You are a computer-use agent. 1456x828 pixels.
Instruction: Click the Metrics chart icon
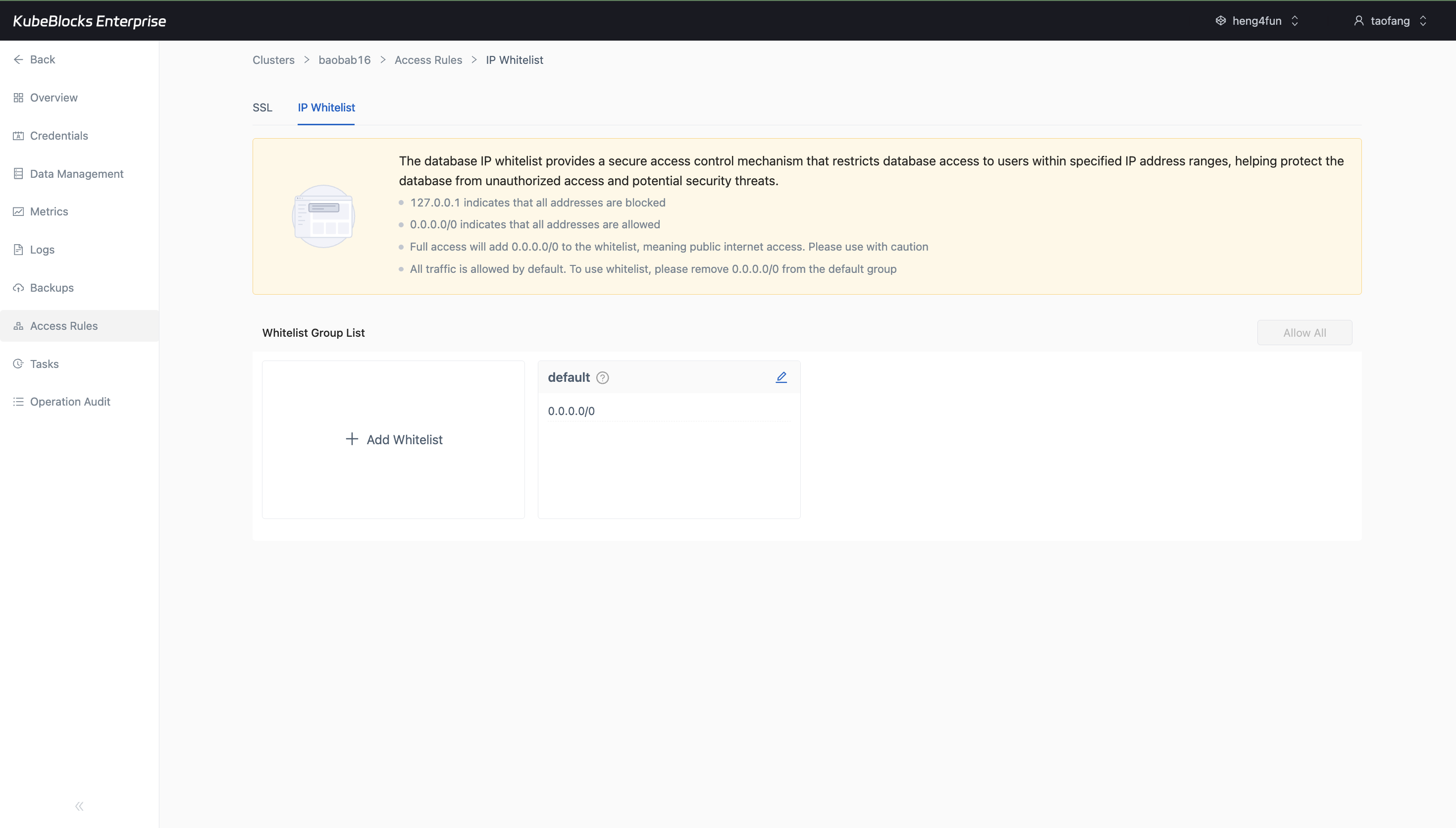click(18, 211)
